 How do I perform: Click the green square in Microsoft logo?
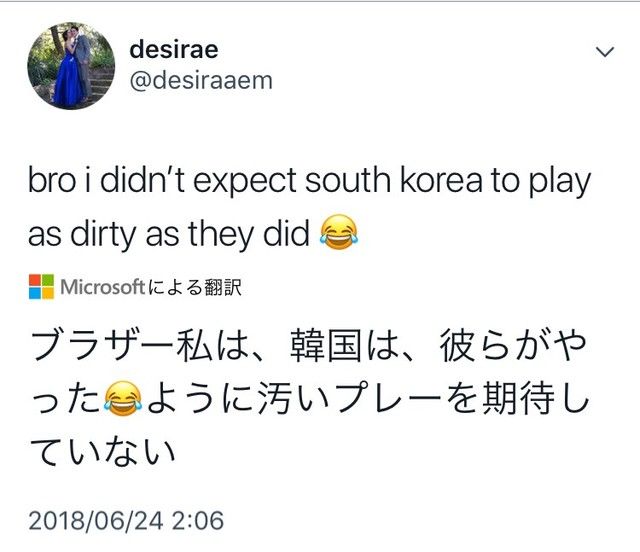pos(48,280)
